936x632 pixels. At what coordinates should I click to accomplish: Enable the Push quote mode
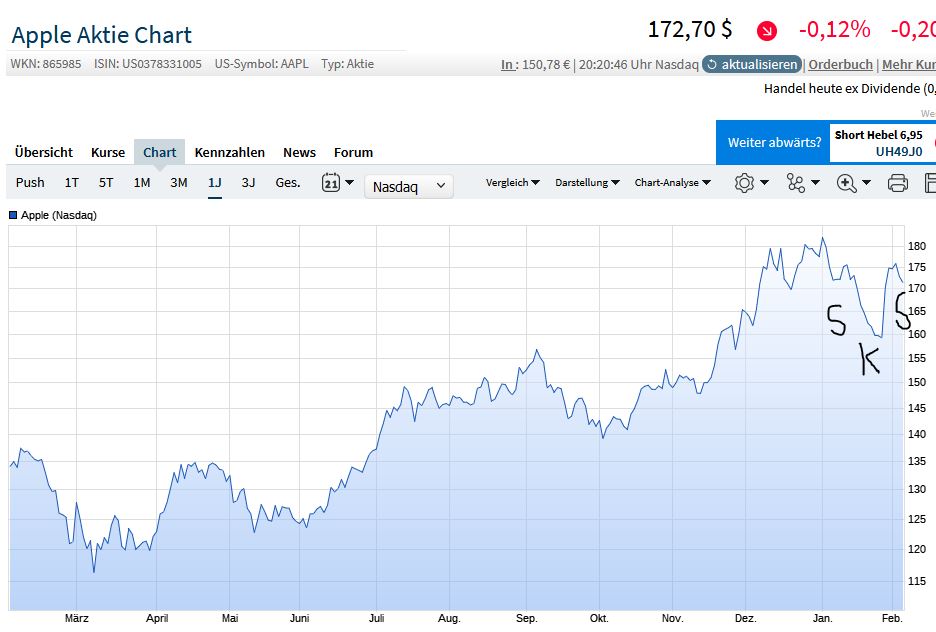coord(30,183)
